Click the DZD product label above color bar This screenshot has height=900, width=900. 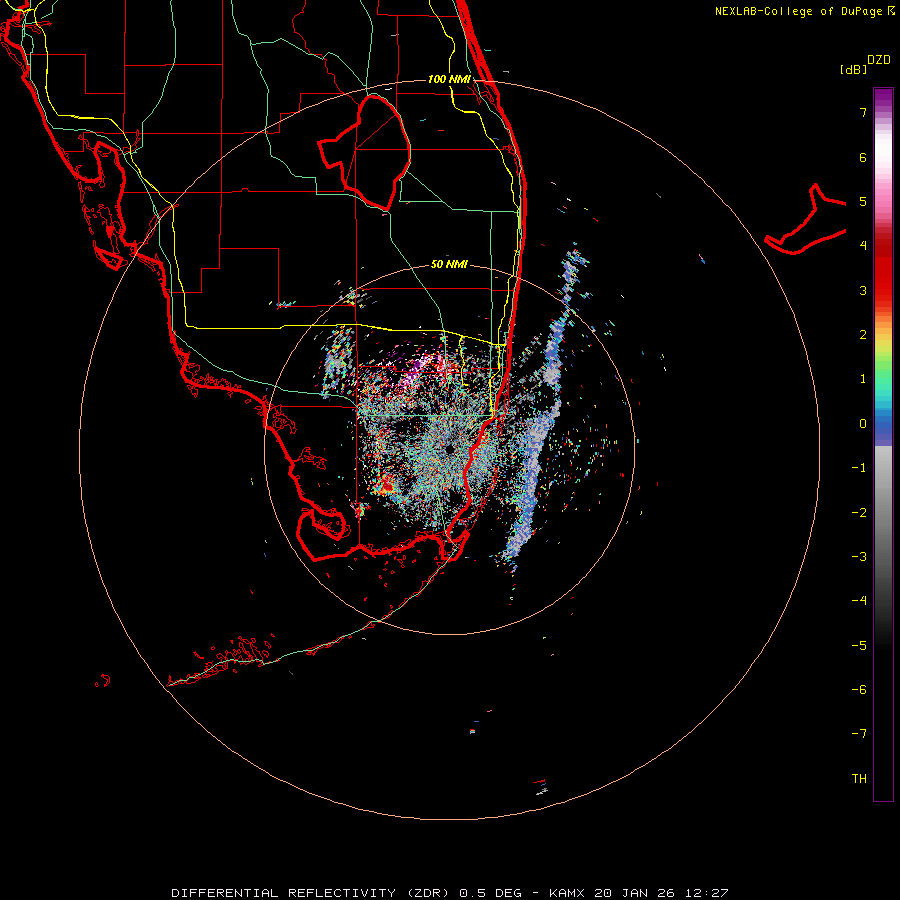[x=879, y=60]
